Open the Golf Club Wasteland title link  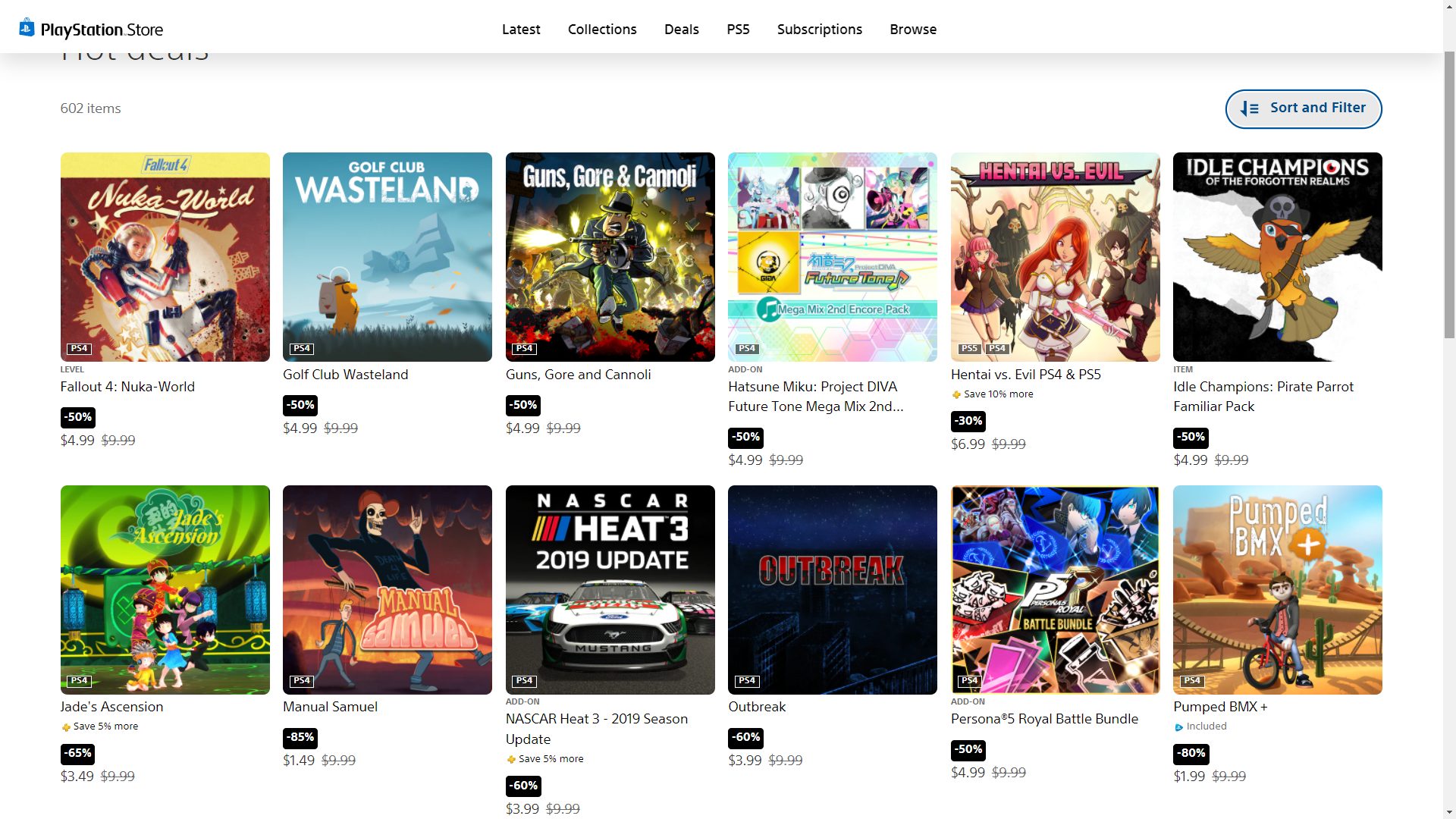[x=345, y=375]
